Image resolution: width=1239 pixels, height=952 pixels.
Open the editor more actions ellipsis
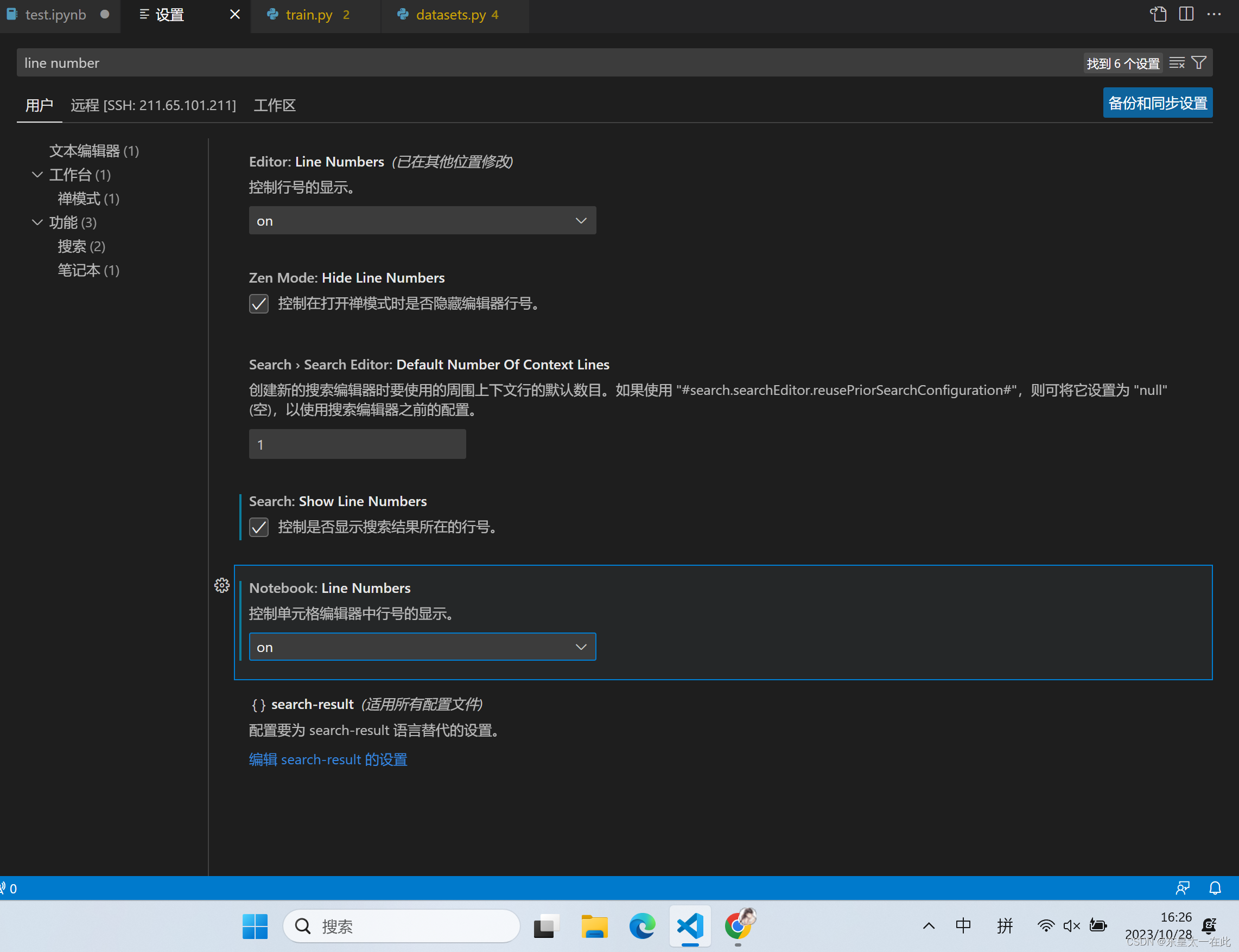1213,14
